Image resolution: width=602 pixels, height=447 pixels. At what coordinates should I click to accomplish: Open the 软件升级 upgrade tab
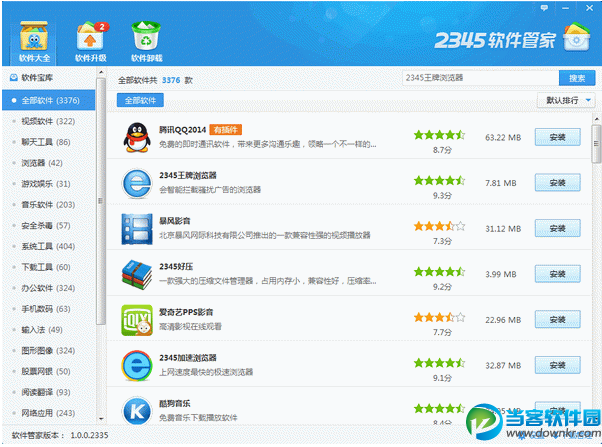[x=91, y=42]
